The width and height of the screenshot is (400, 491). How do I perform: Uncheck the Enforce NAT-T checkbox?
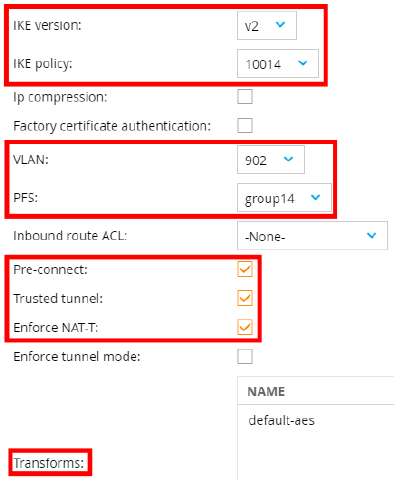click(x=245, y=327)
